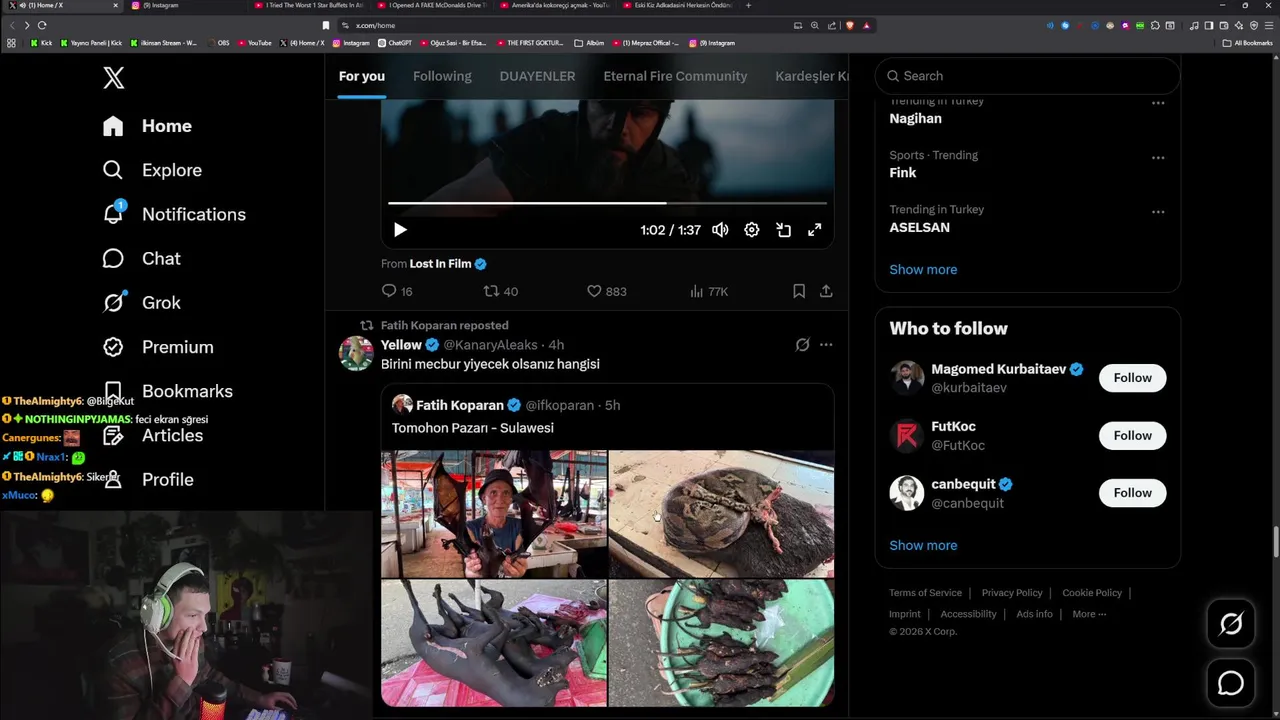Open the DUAYENLER tab
Image resolution: width=1280 pixels, height=720 pixels.
point(537,76)
